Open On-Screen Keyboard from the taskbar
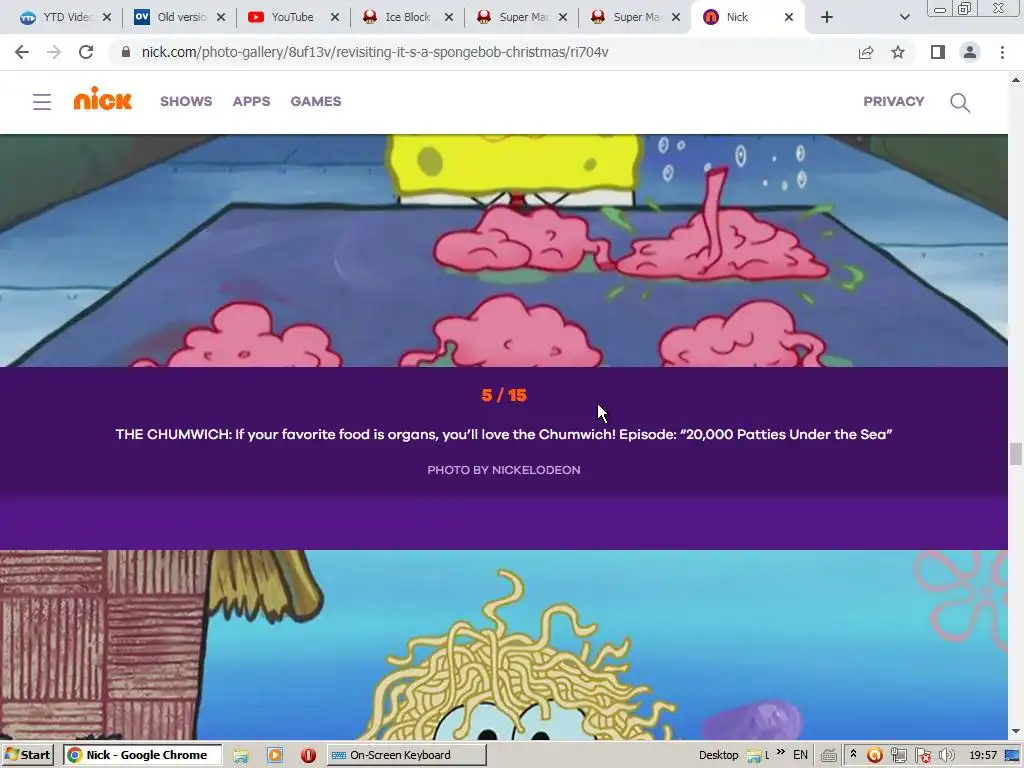This screenshot has height=768, width=1024. coord(406,755)
